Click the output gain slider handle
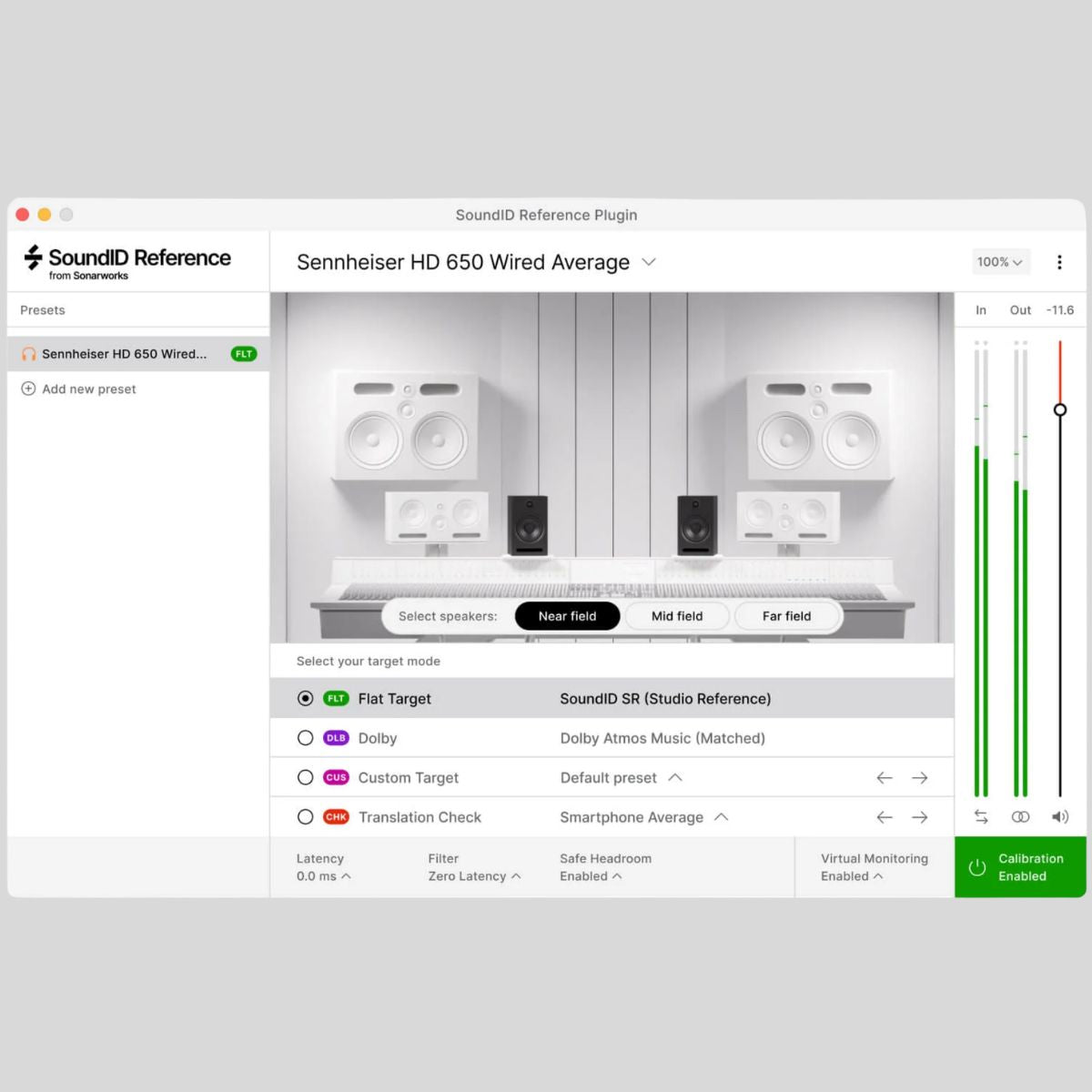 1060,409
